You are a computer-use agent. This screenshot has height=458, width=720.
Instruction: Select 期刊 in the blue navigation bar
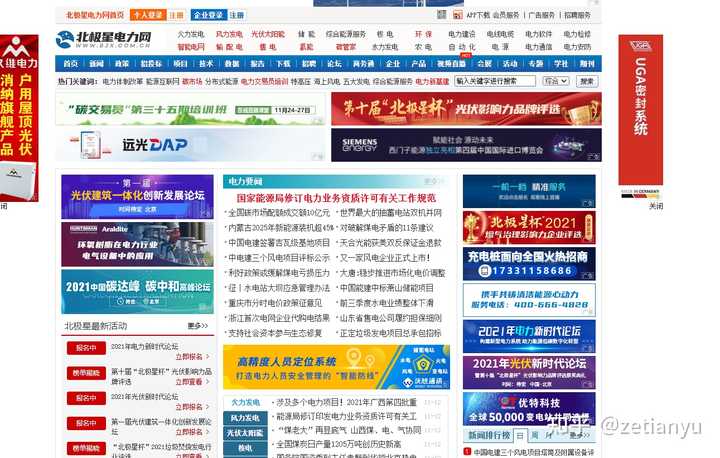[587, 64]
